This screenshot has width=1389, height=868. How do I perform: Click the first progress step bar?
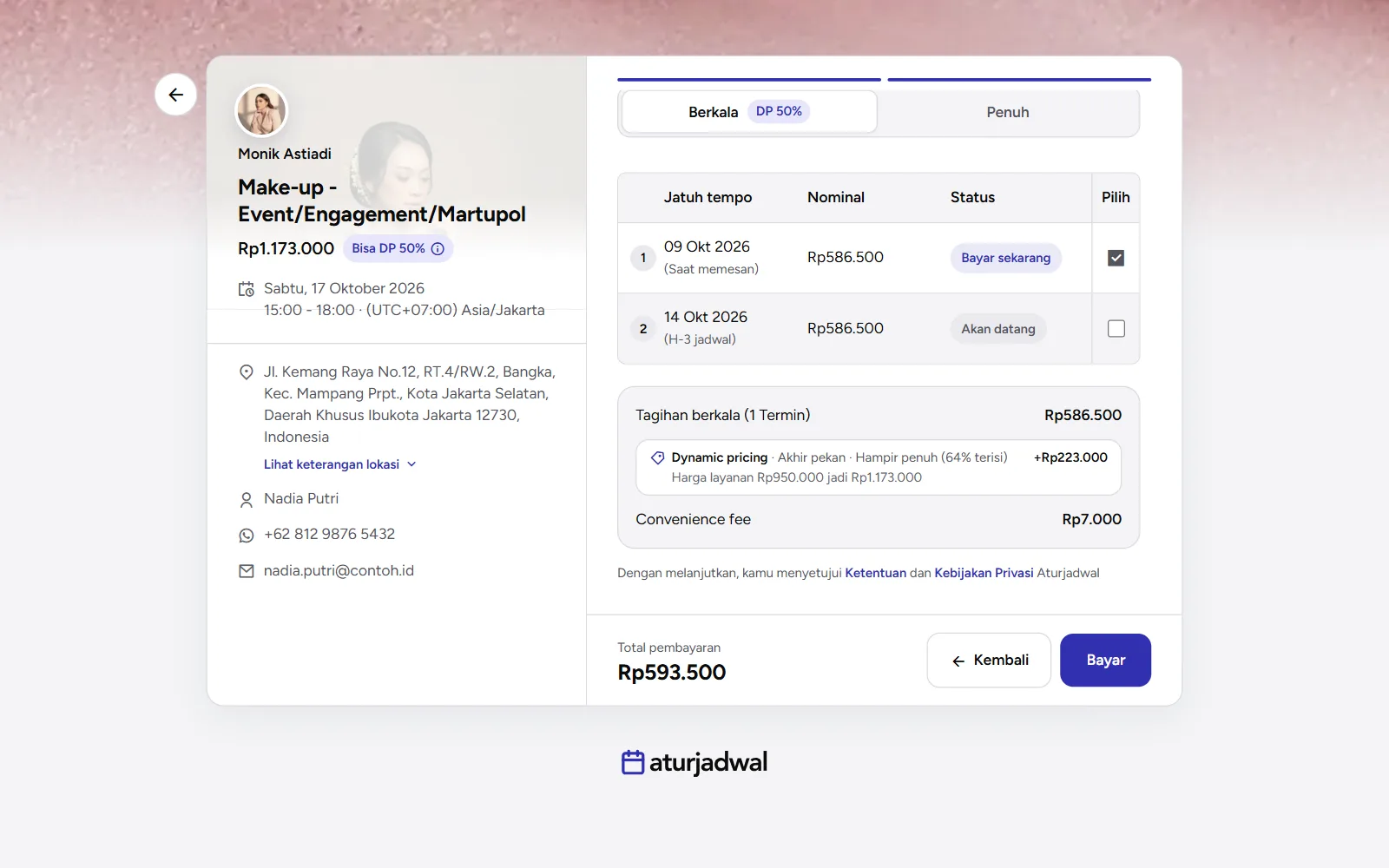tap(749, 80)
